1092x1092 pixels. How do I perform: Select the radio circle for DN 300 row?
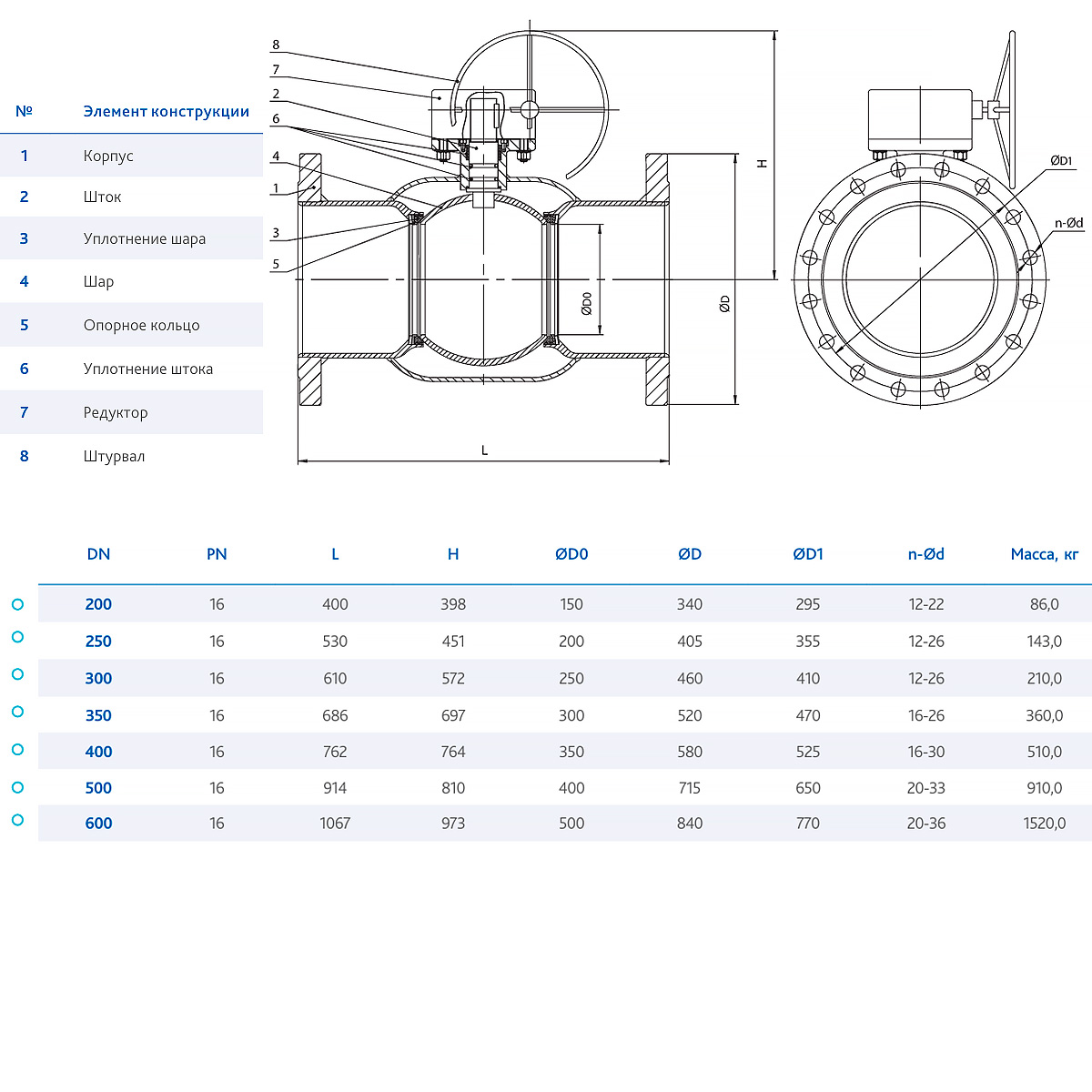(17, 674)
